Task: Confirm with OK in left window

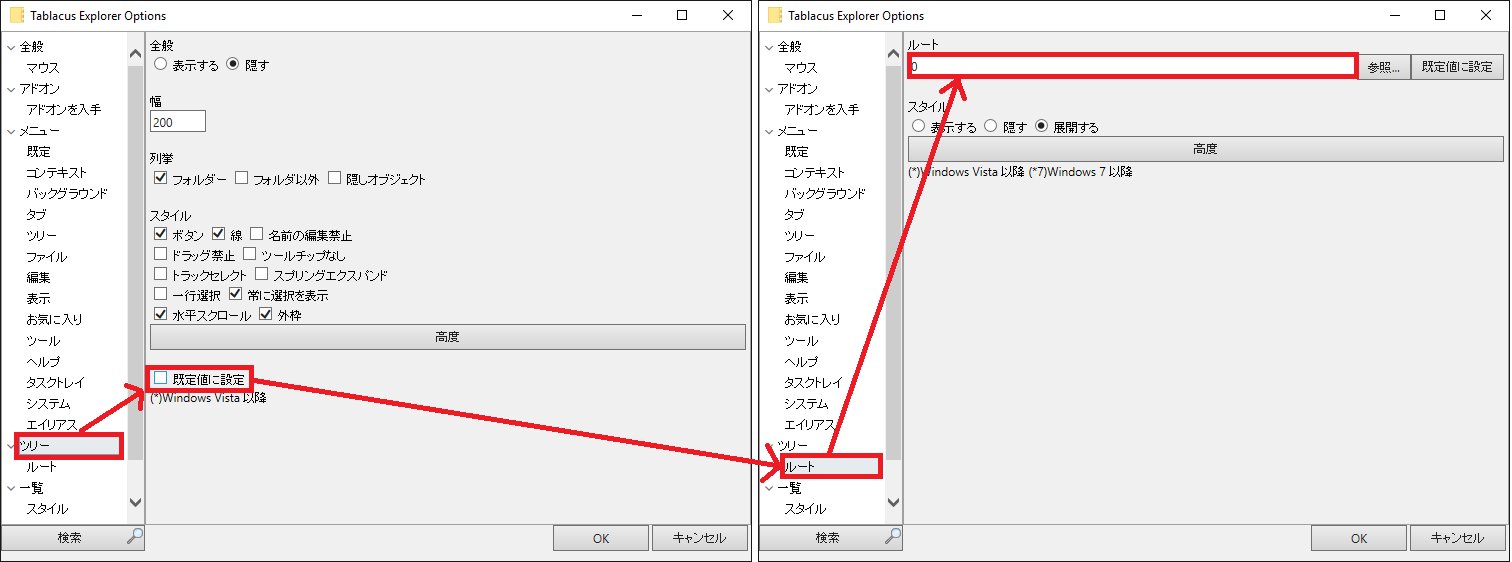Action: tap(601, 538)
